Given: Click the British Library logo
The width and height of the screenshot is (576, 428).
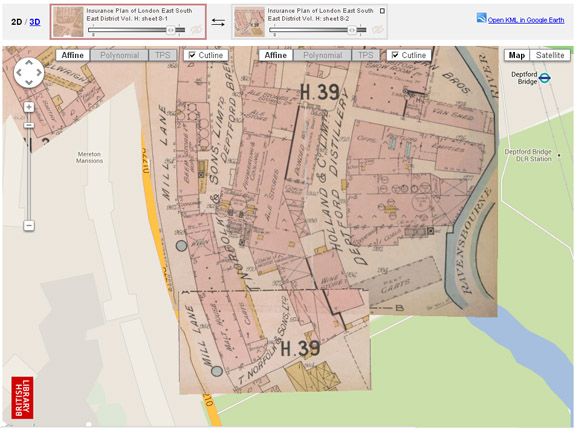Looking at the screenshot, I should (22, 398).
